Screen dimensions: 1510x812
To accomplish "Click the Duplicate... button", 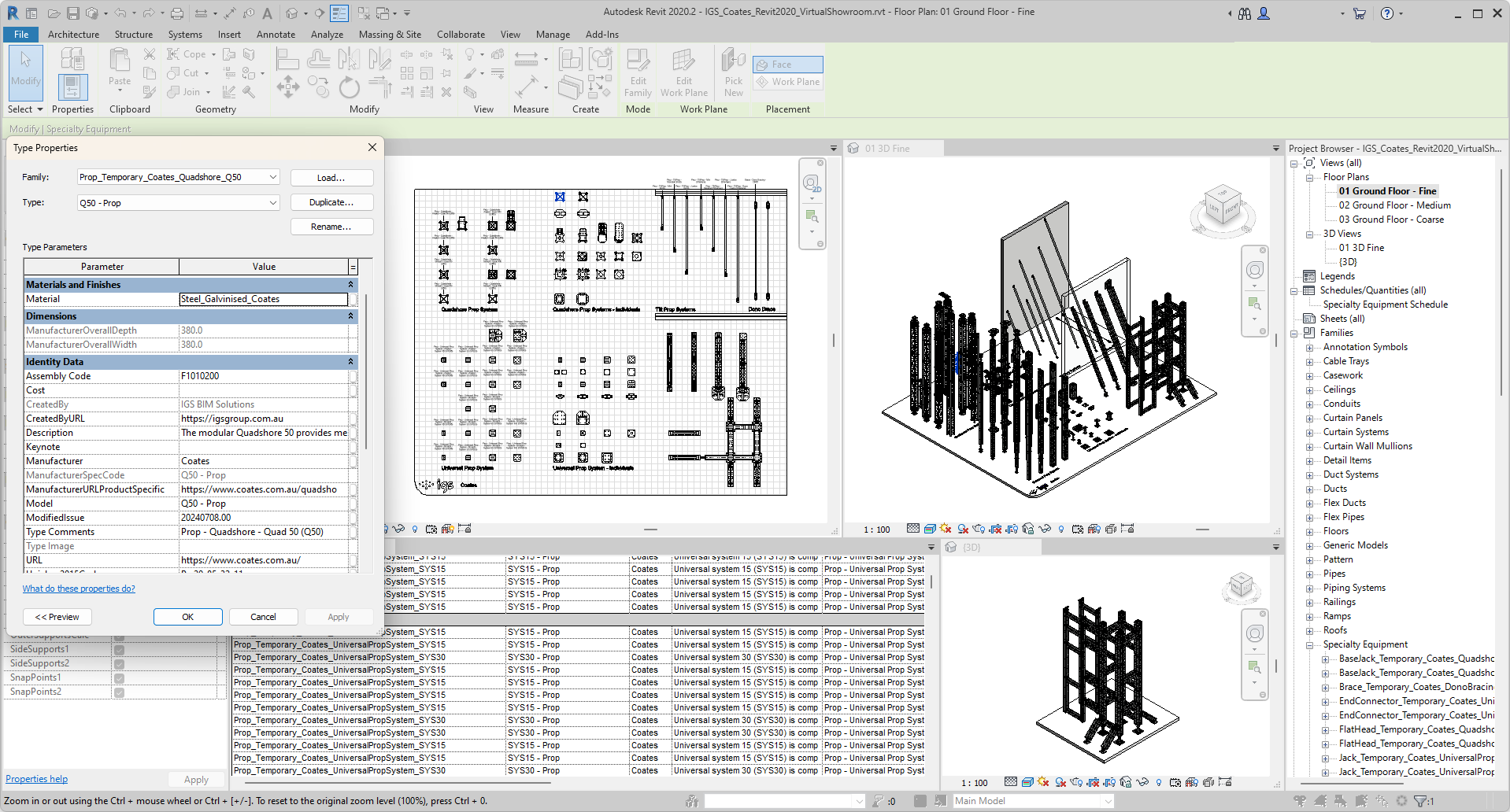I will point(331,202).
